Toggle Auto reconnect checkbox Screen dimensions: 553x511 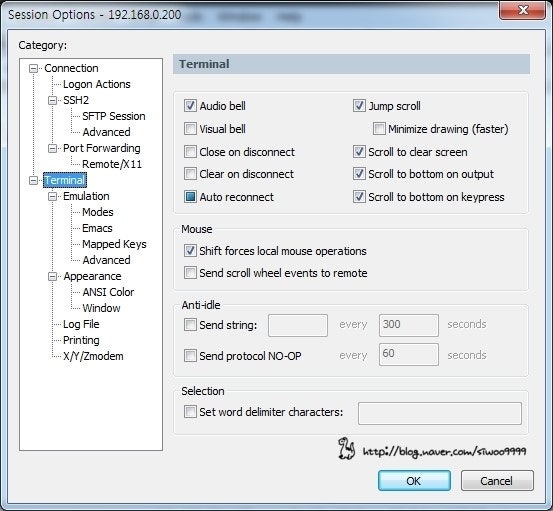point(190,197)
